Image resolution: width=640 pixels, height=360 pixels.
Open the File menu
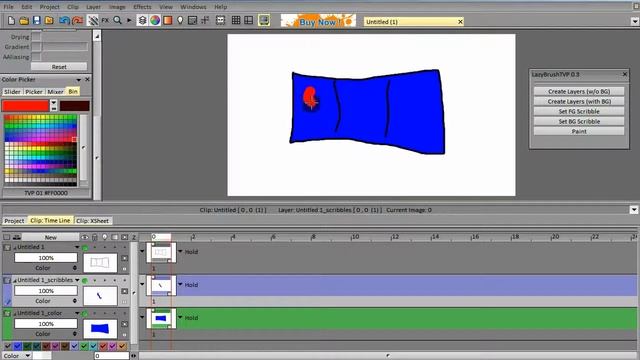click(8, 7)
